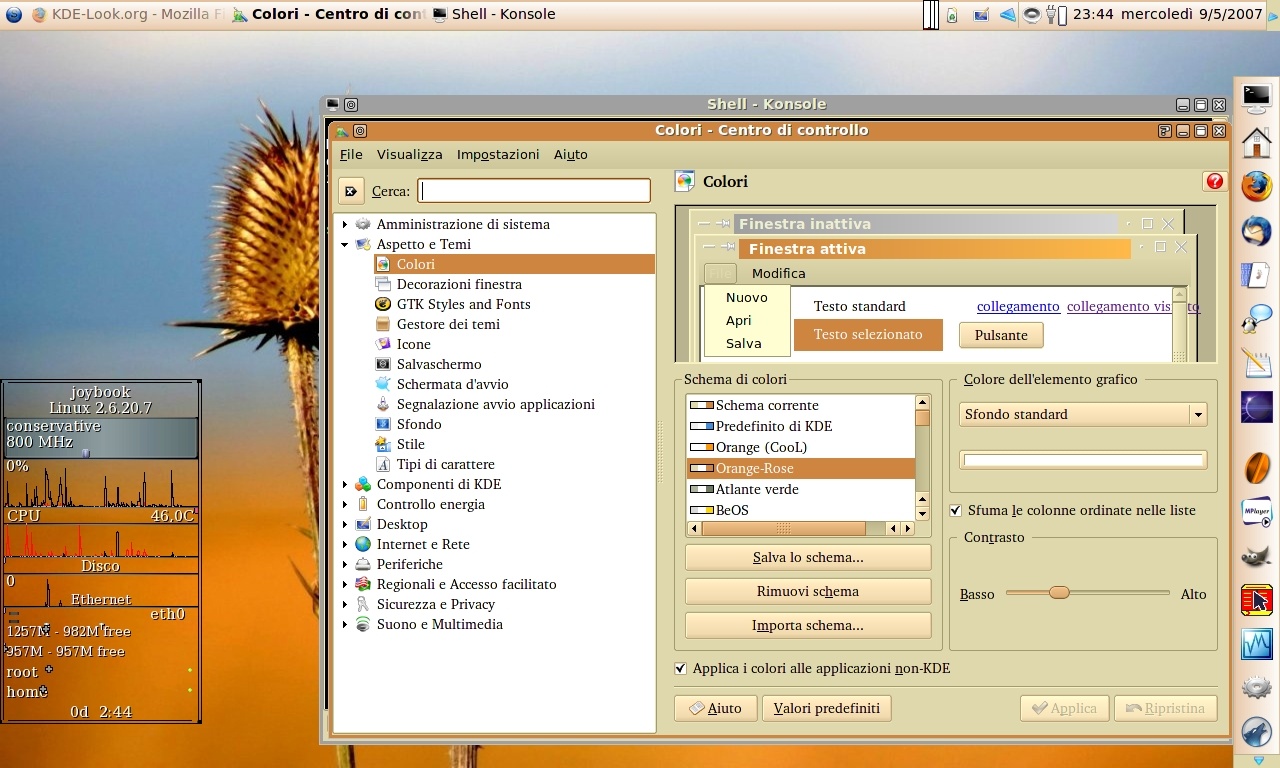The height and width of the screenshot is (768, 1280).
Task: Switch to KDE-Look.org Firefox taskbar entry
Action: coord(127,14)
